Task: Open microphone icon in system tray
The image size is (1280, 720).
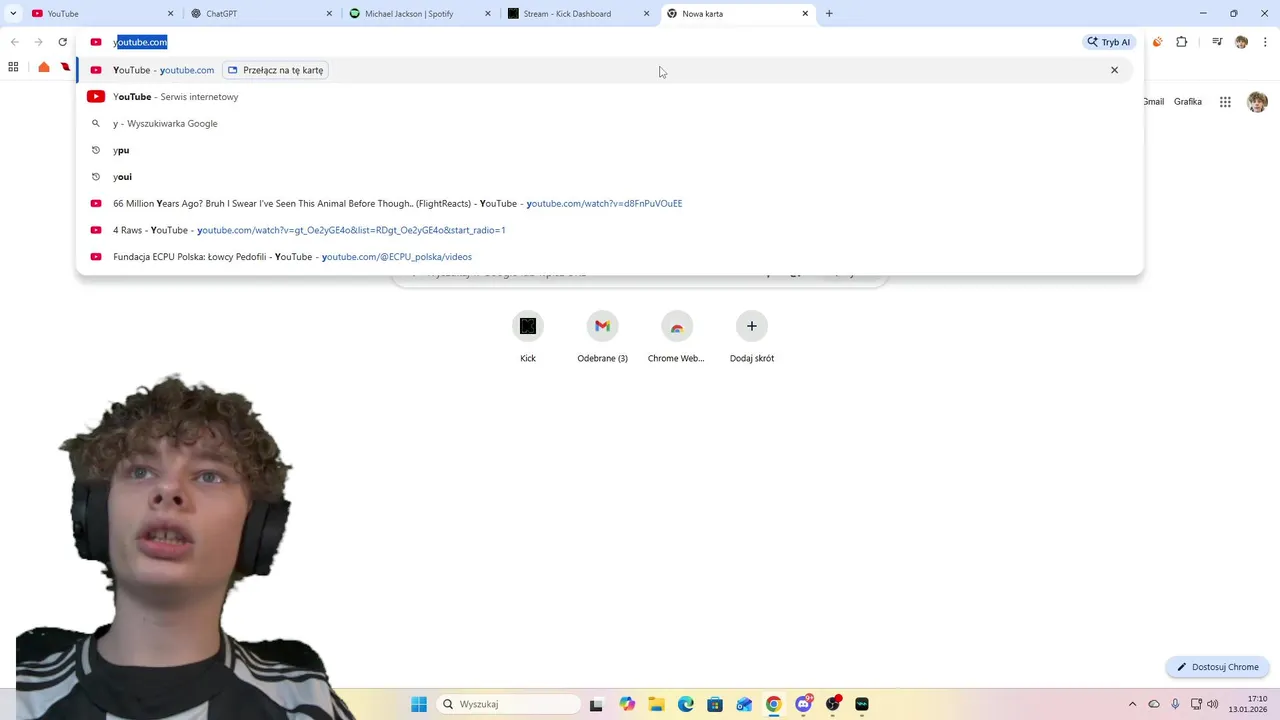Action: [x=1176, y=704]
